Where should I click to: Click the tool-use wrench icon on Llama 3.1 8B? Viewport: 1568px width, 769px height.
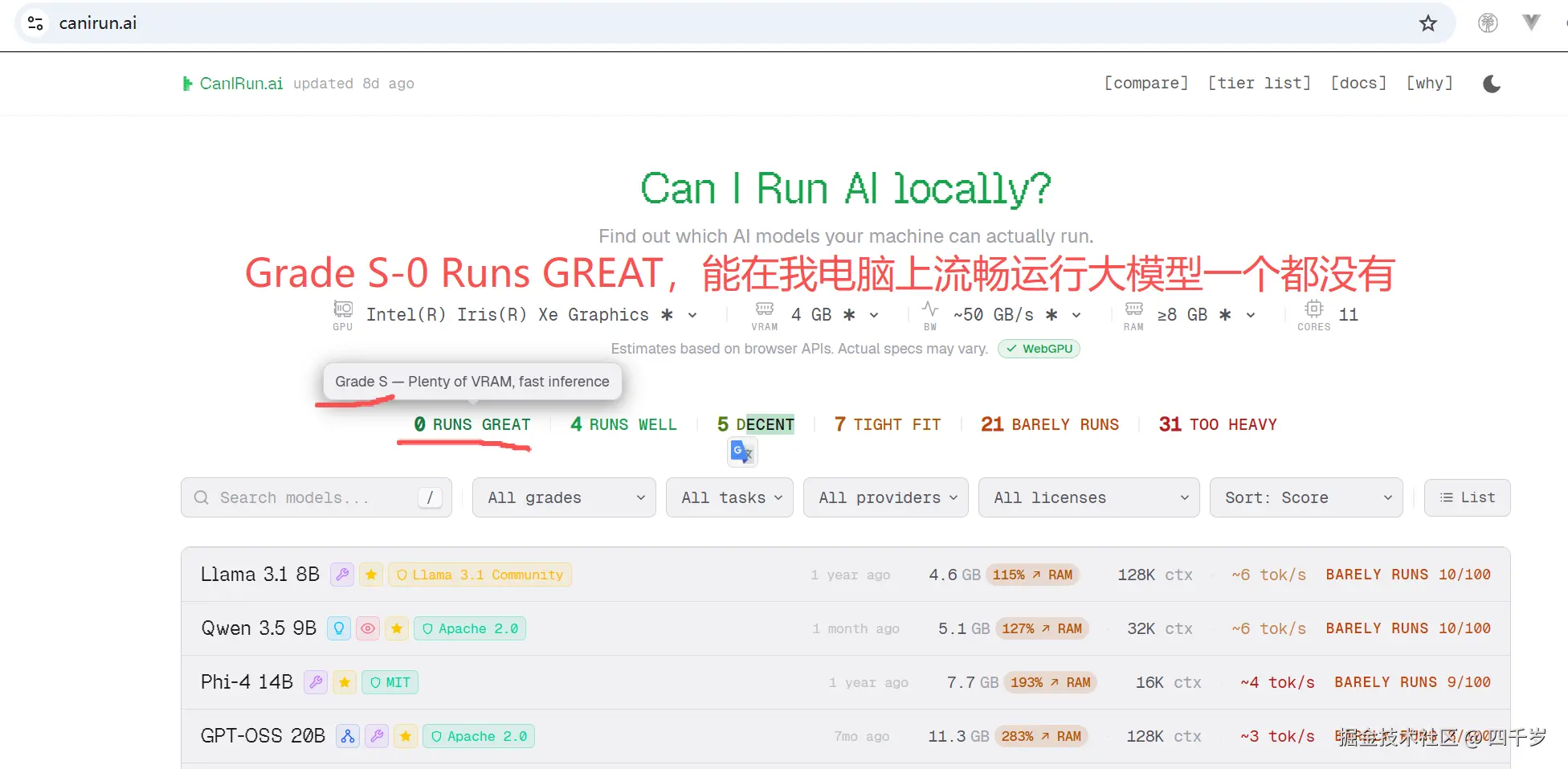[x=342, y=575]
